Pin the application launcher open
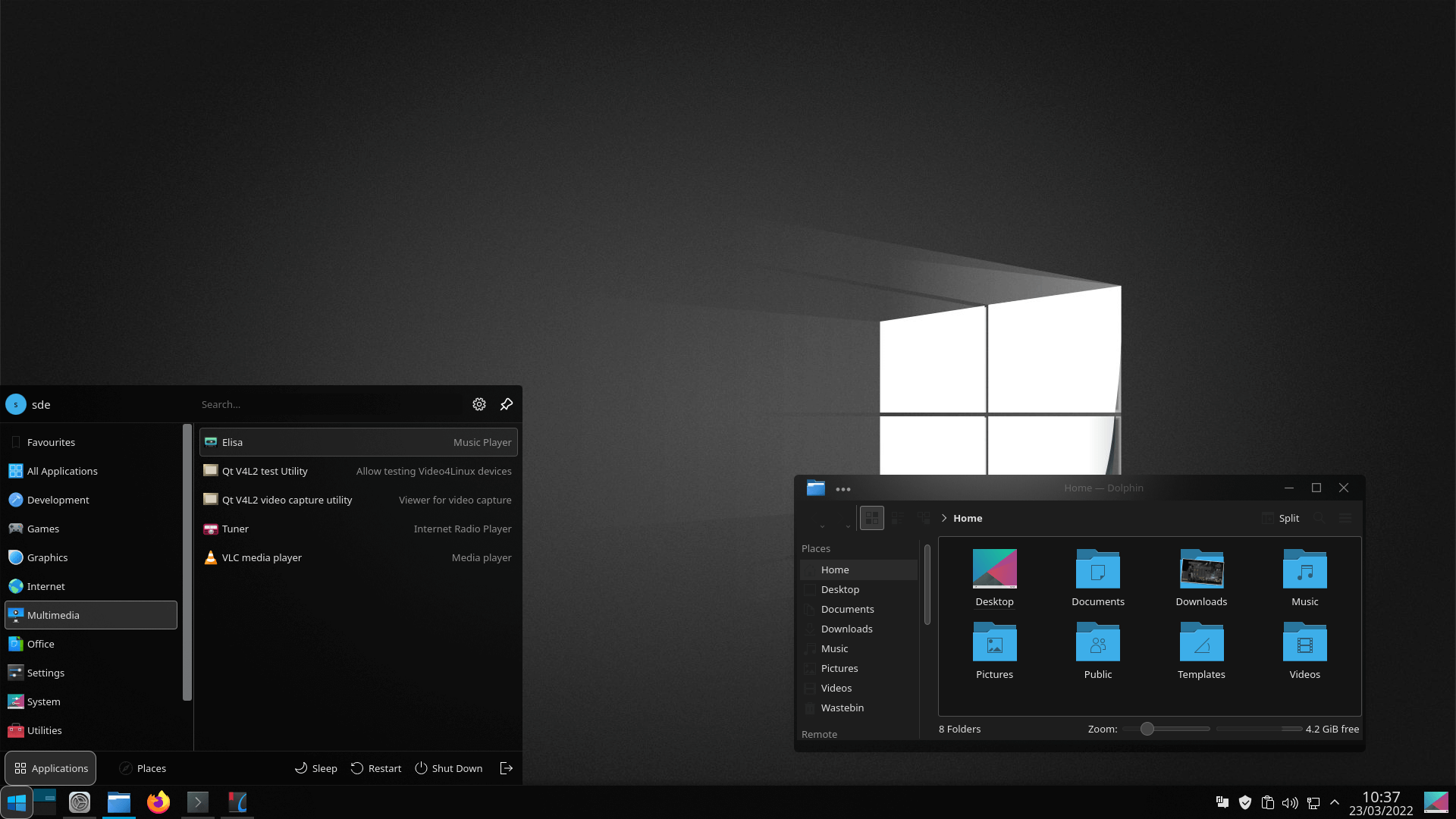The height and width of the screenshot is (819, 1456). click(507, 404)
